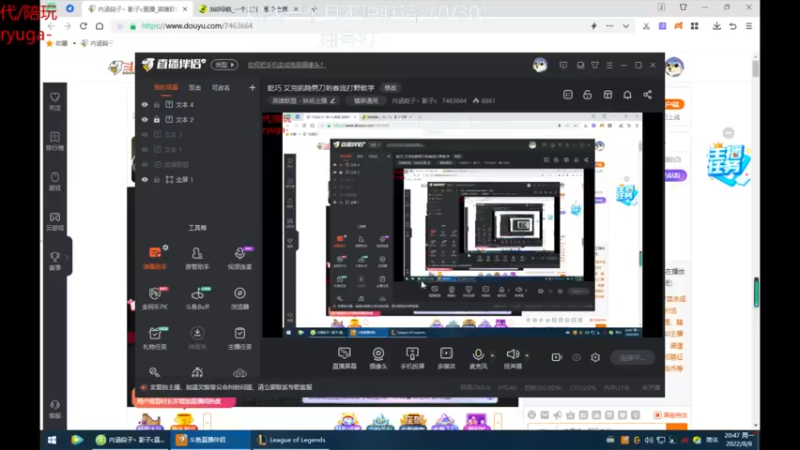Click the share icon in 直播伴侣 header
The height and width of the screenshot is (450, 800).
[x=647, y=95]
